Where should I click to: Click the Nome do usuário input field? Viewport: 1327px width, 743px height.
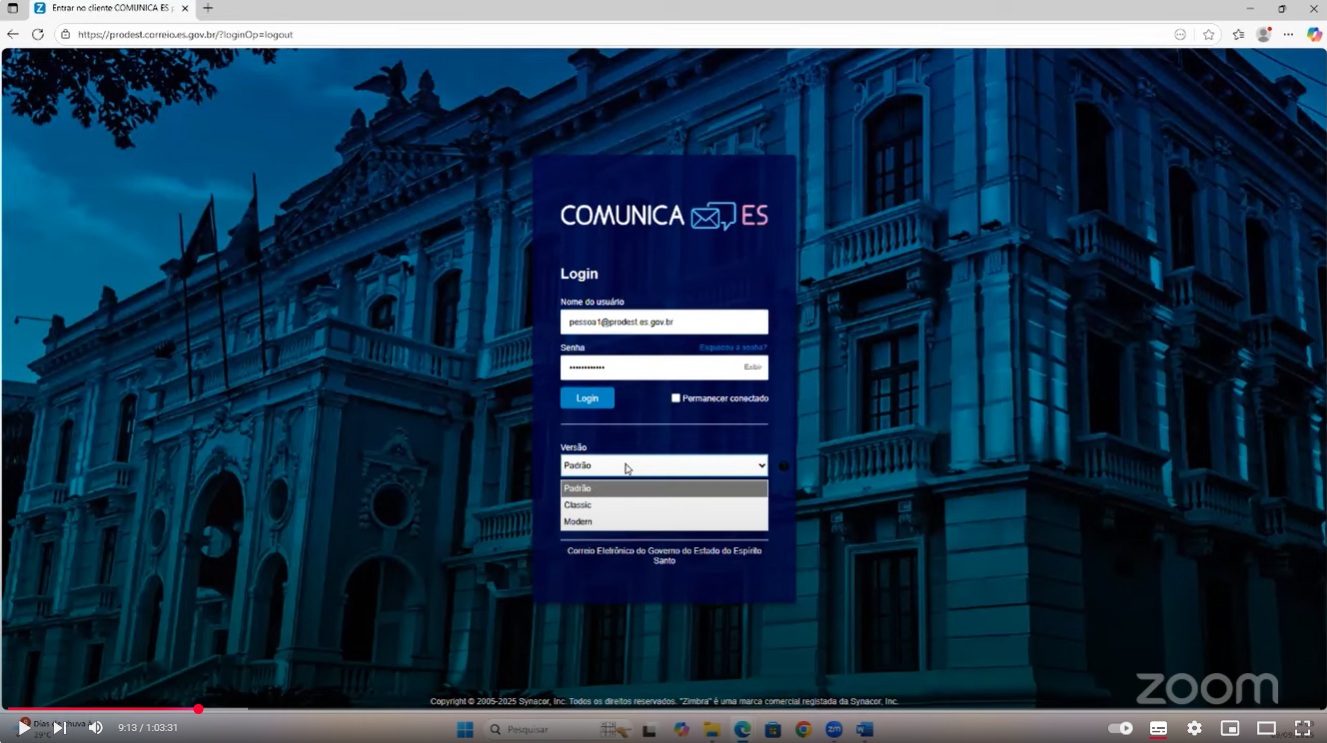coord(664,321)
